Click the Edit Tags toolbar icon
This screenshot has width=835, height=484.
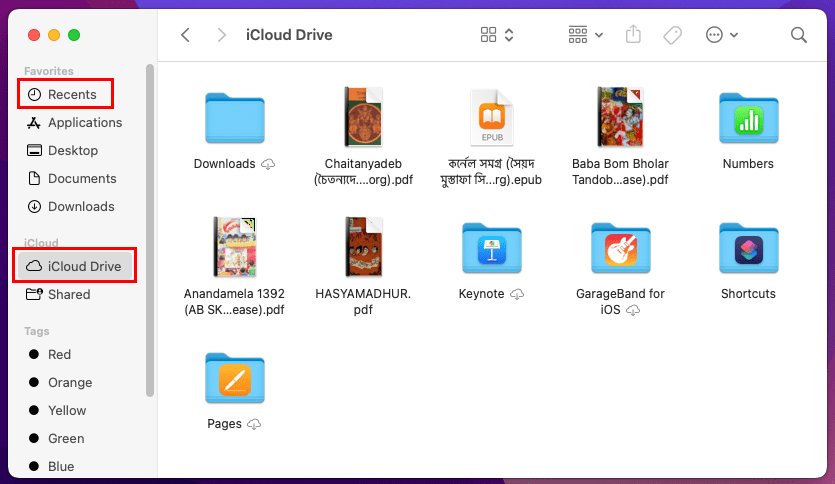(x=673, y=35)
